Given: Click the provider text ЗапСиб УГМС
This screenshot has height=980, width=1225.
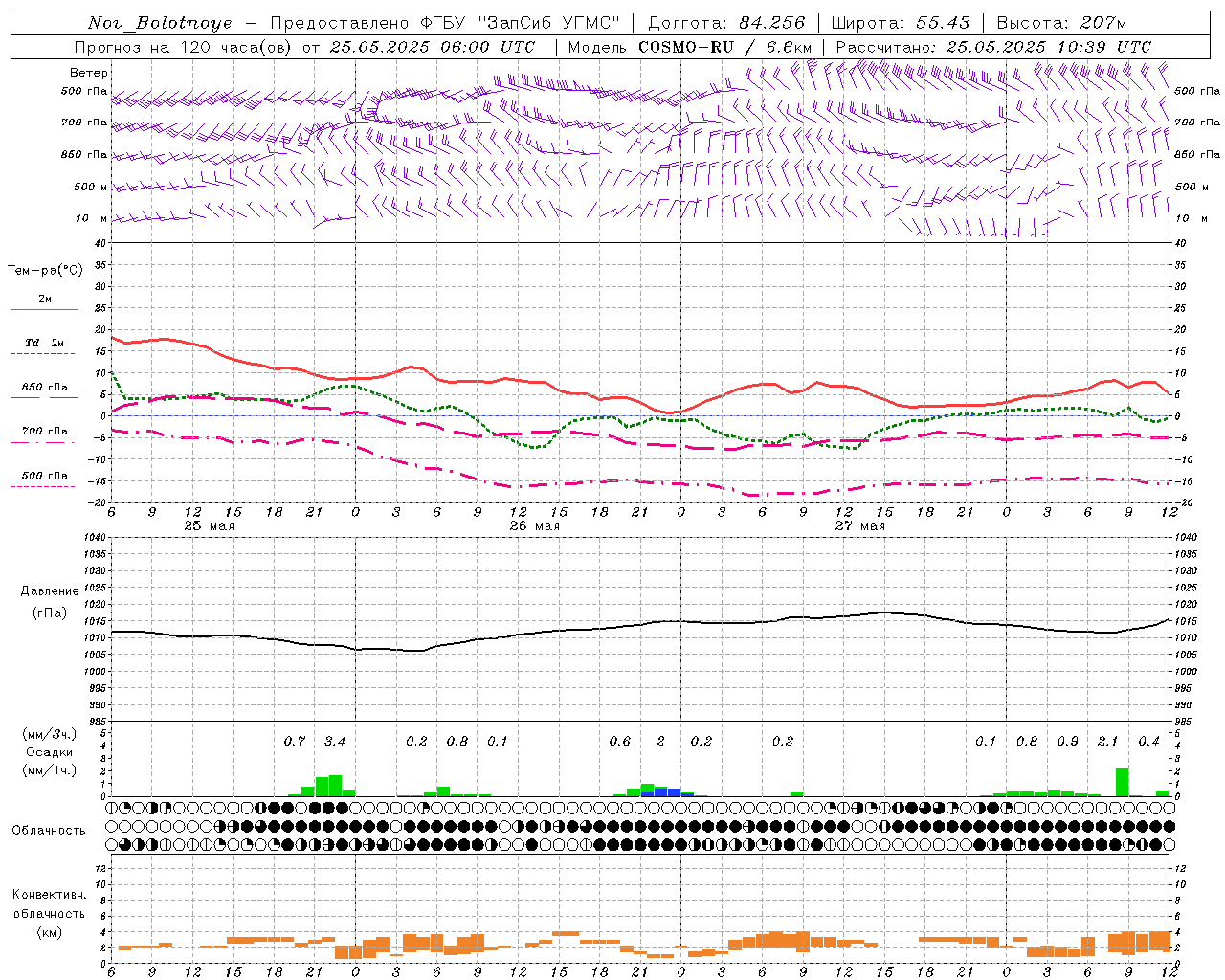Looking at the screenshot, I should 549,23.
